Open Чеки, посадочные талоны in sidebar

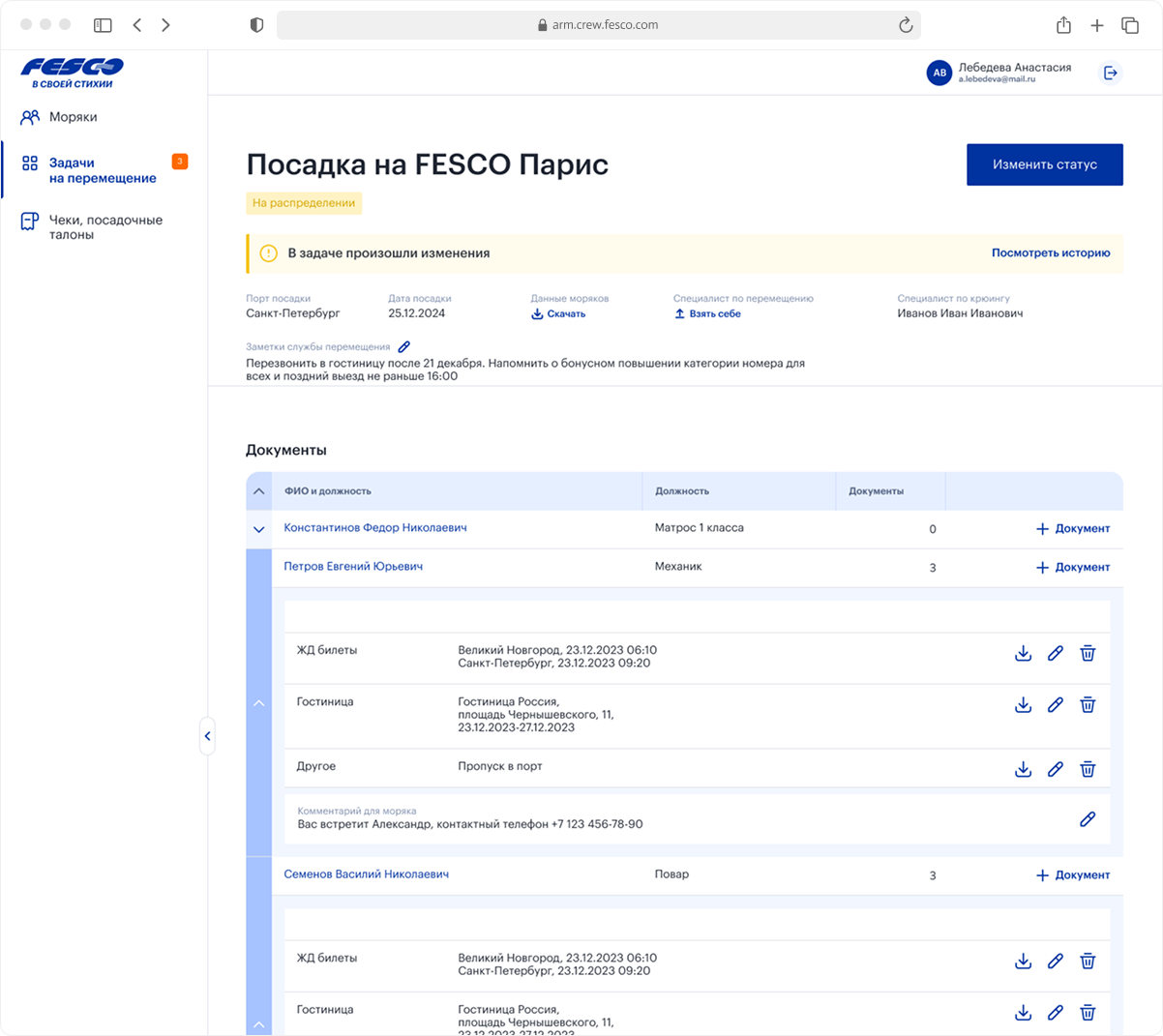105,227
